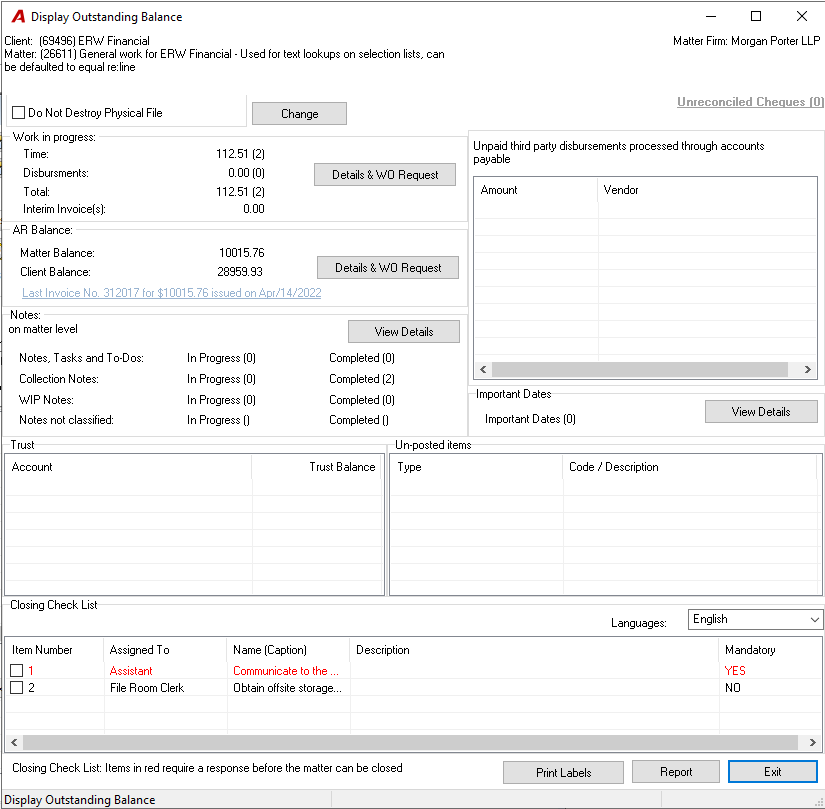Click the Change button
The width and height of the screenshot is (825, 809).
(x=299, y=114)
